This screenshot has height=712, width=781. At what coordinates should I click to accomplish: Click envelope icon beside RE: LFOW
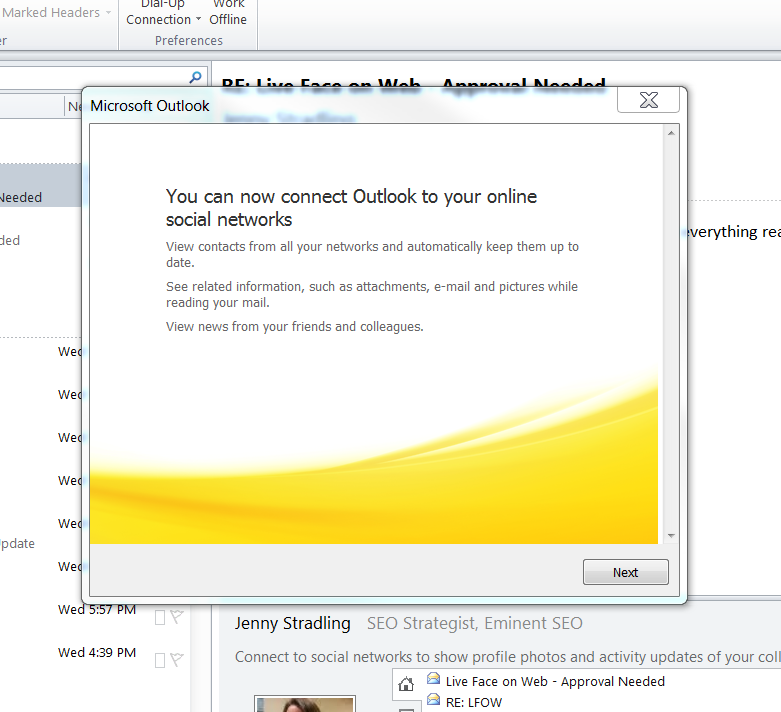433,700
